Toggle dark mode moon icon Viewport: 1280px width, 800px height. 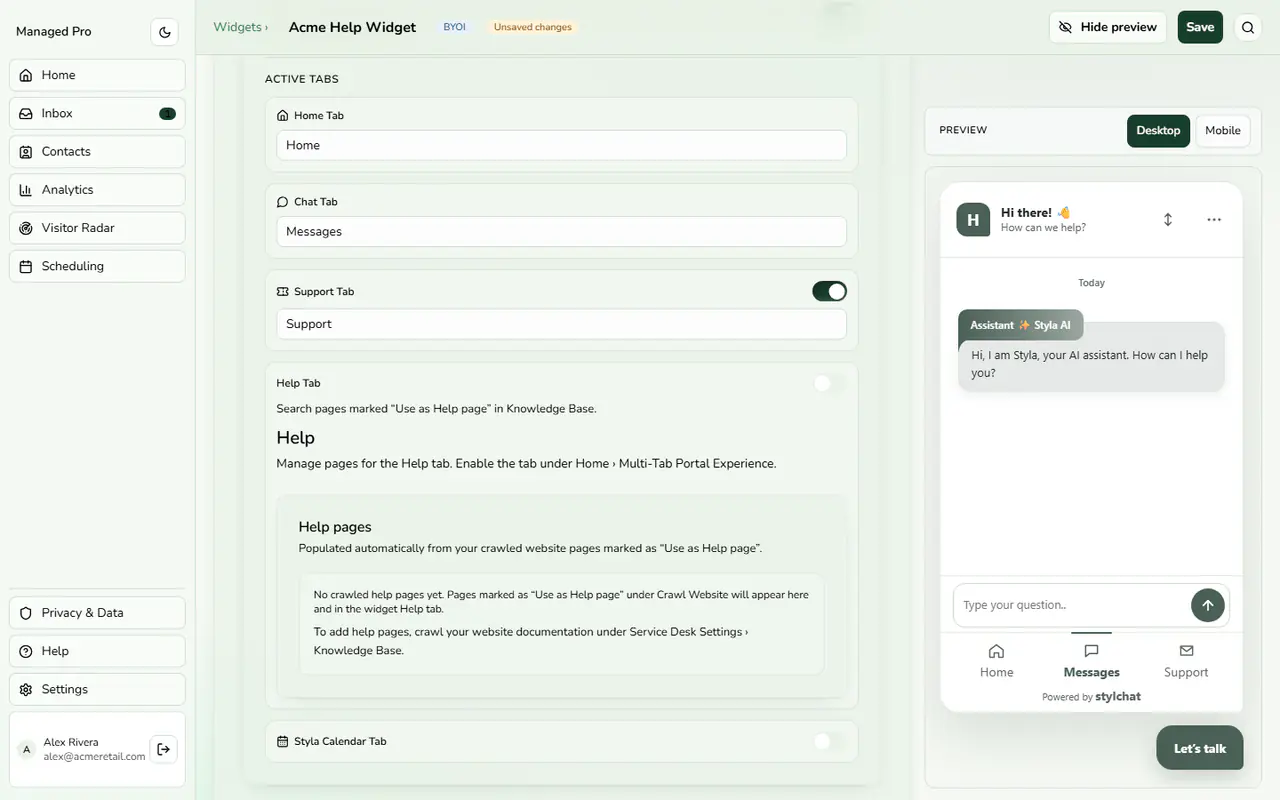click(x=165, y=32)
